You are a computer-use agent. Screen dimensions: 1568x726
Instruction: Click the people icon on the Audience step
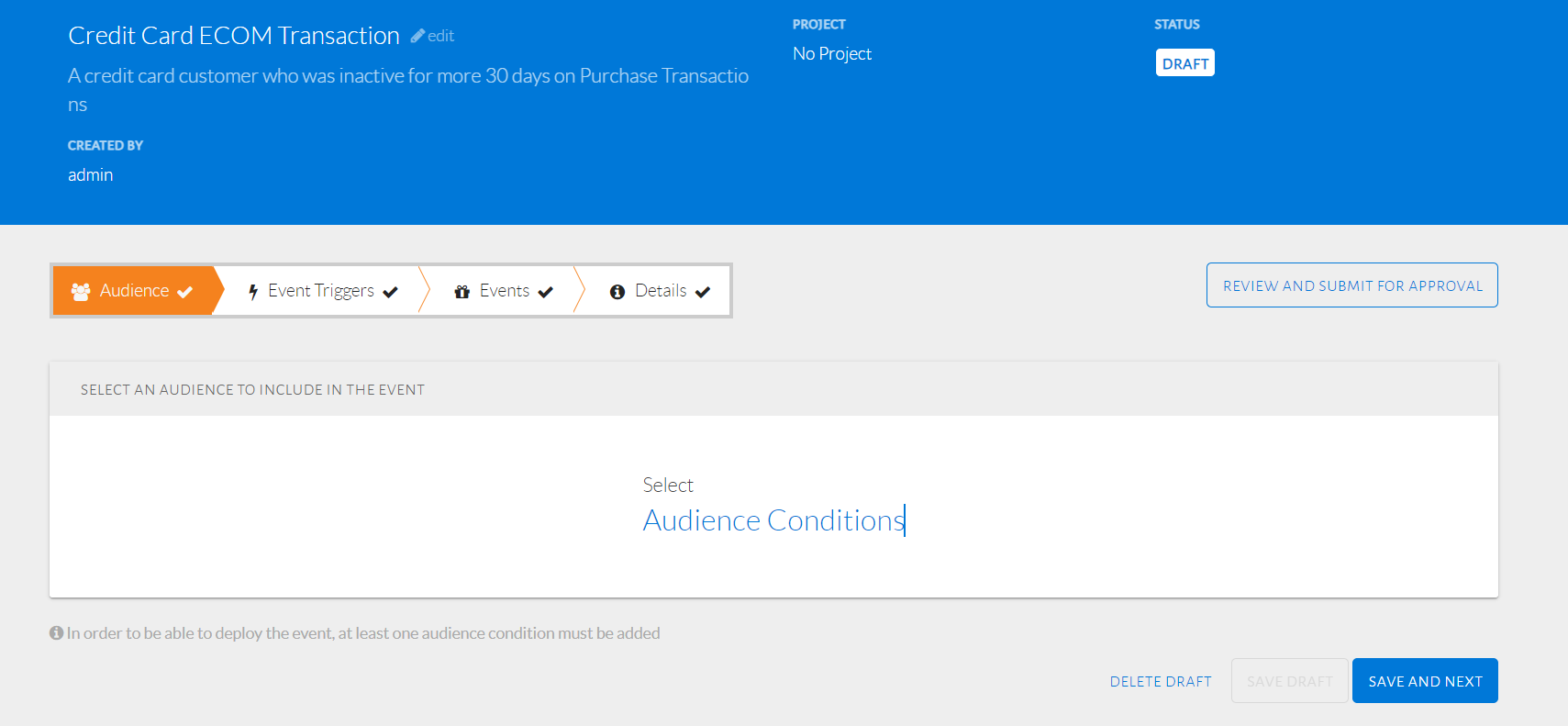[81, 291]
